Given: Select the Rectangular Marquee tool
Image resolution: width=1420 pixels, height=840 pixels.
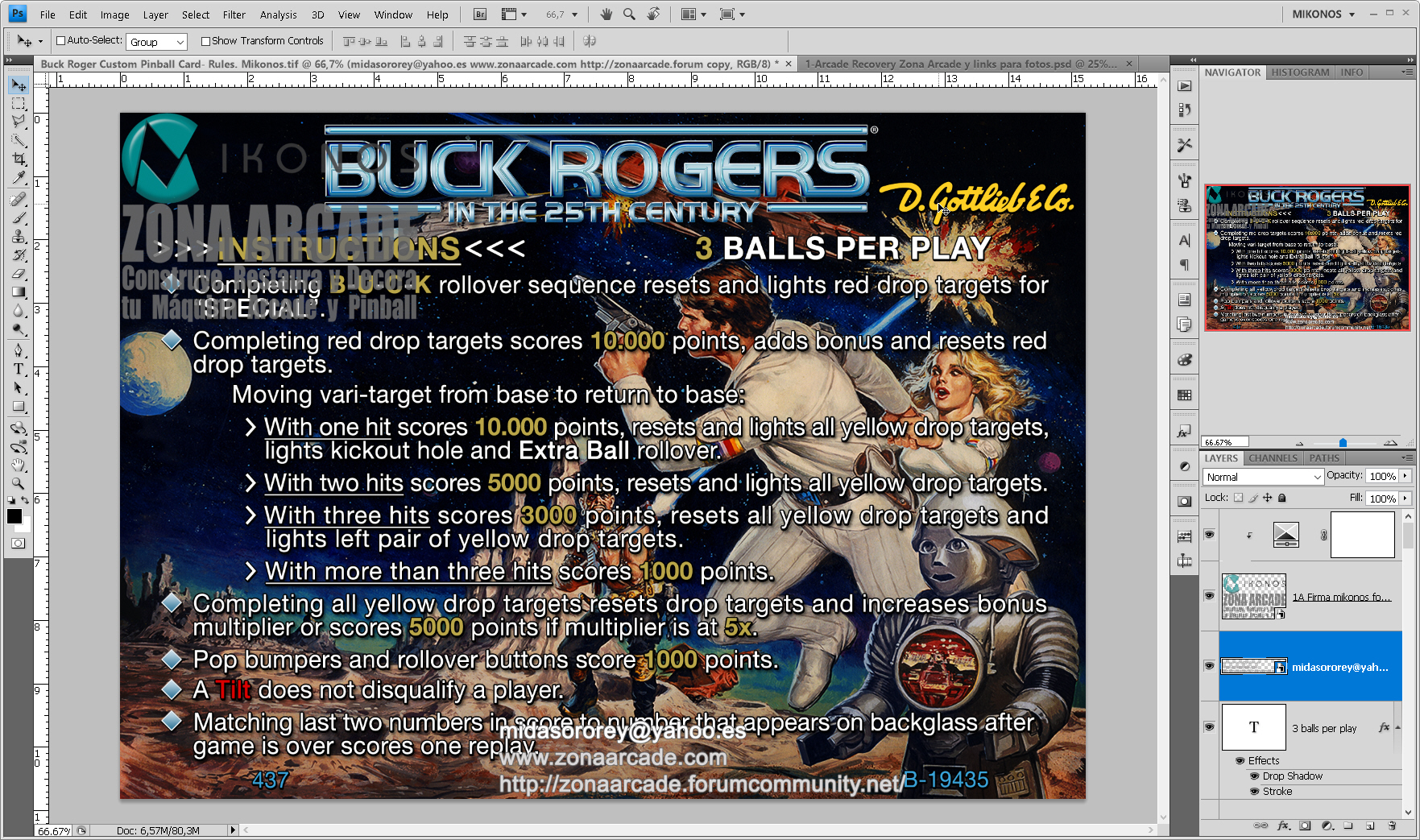Looking at the screenshot, I should pyautogui.click(x=19, y=104).
